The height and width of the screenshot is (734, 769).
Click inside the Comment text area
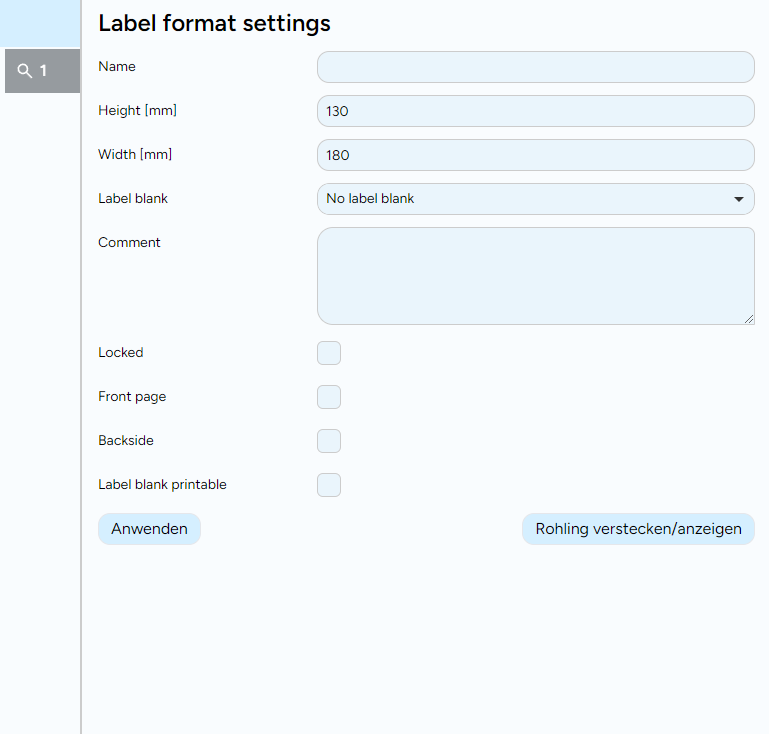pyautogui.click(x=535, y=275)
